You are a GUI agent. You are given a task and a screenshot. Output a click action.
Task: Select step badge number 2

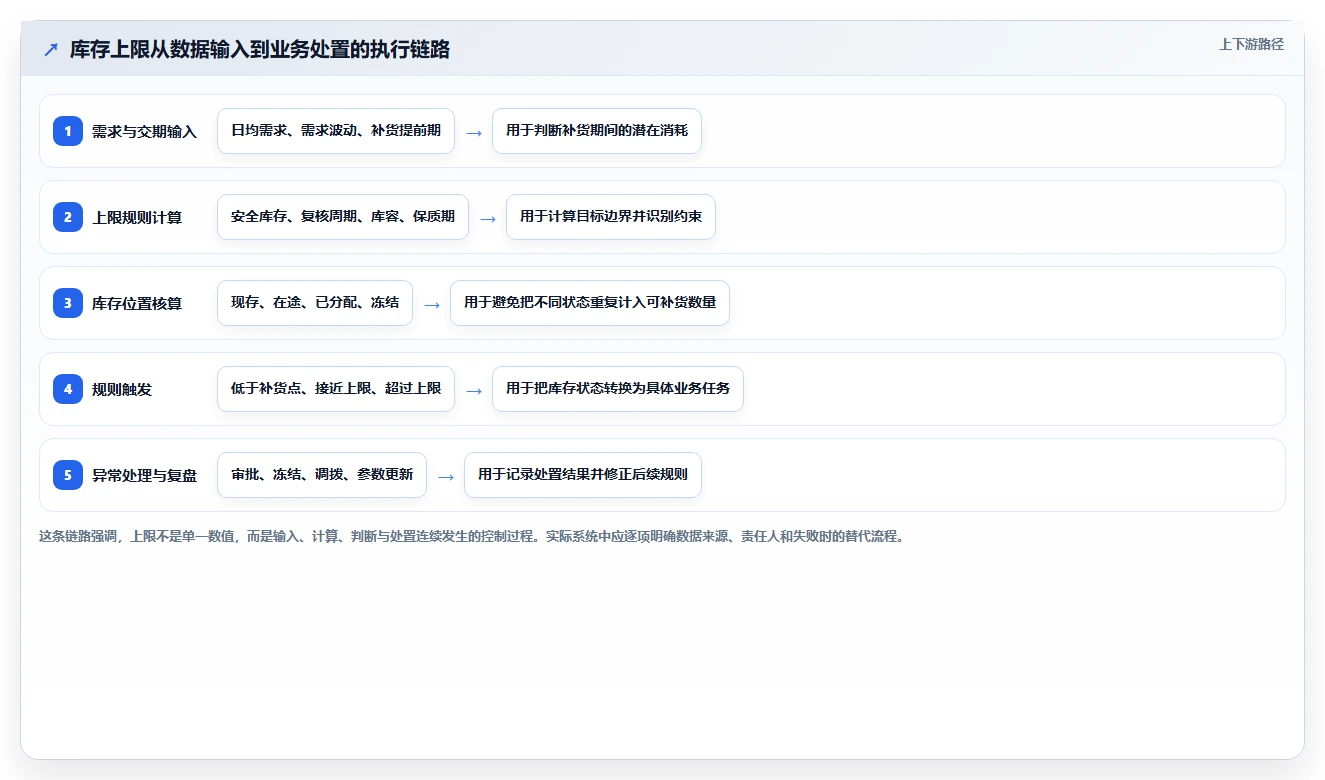(x=68, y=217)
